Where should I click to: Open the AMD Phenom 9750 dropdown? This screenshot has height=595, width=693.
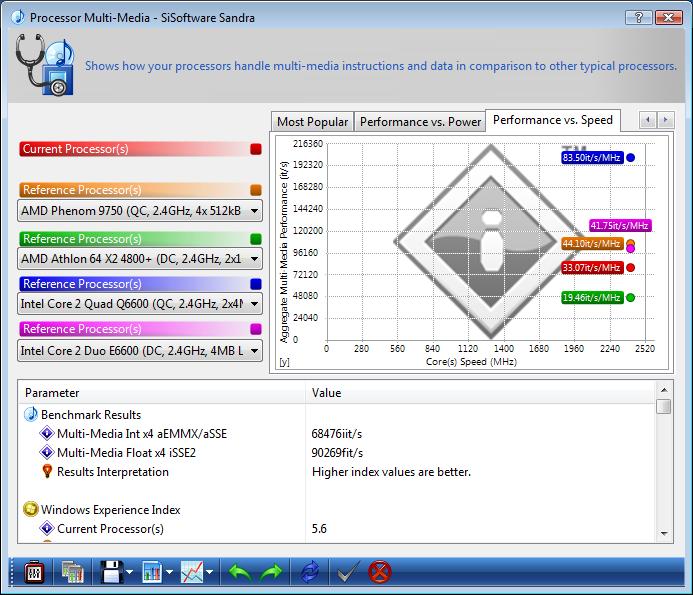click(x=140, y=211)
